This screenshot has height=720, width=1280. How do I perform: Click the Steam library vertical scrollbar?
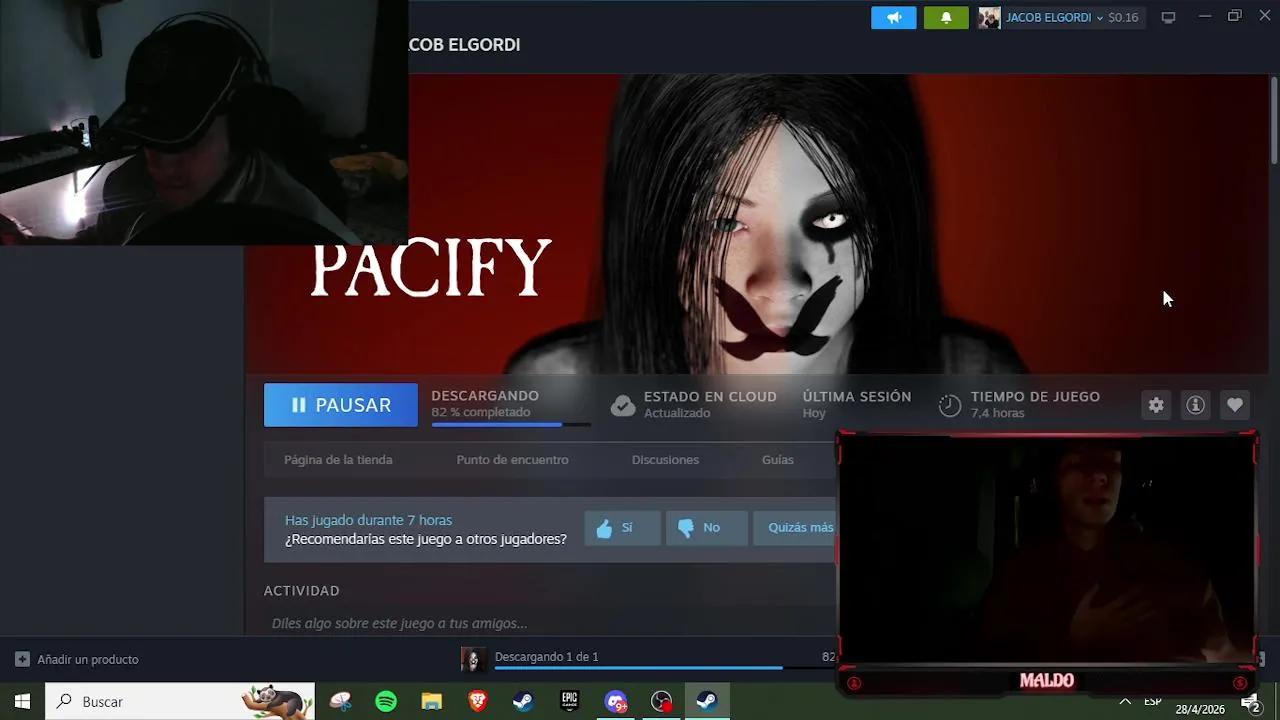point(1274,120)
